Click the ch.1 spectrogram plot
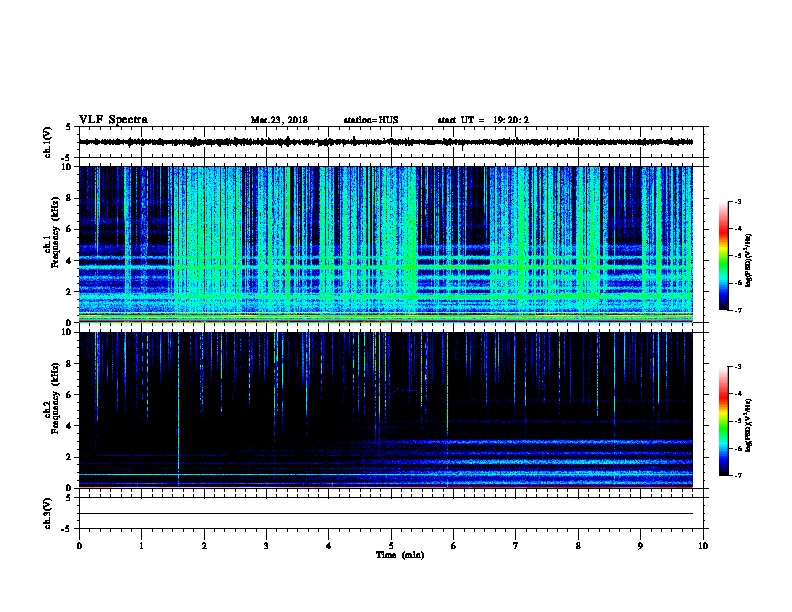The image size is (792, 612). (x=386, y=244)
